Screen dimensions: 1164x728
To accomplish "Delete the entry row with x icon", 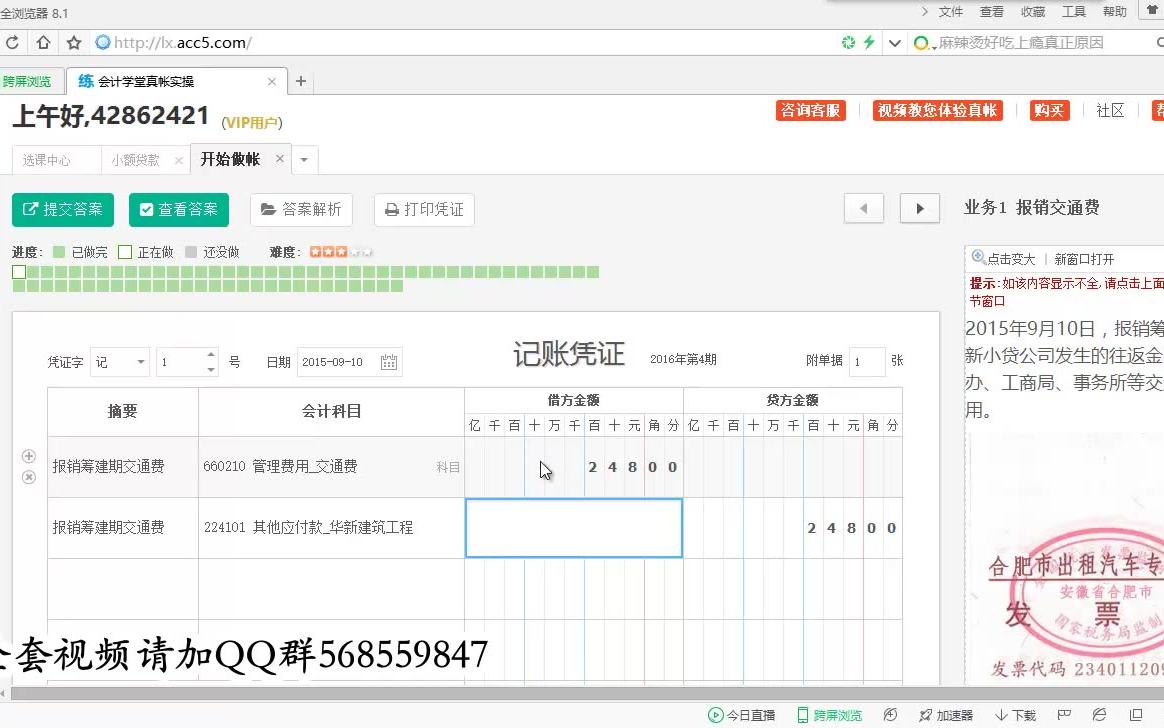I will (x=29, y=477).
